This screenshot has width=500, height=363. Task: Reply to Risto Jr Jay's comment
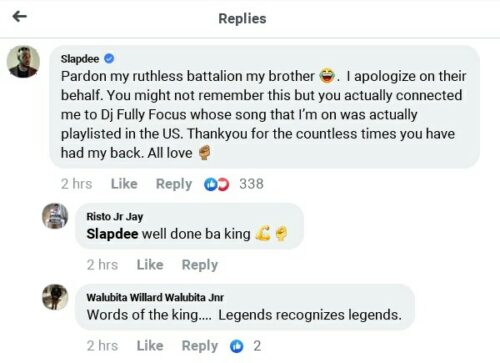200,265
